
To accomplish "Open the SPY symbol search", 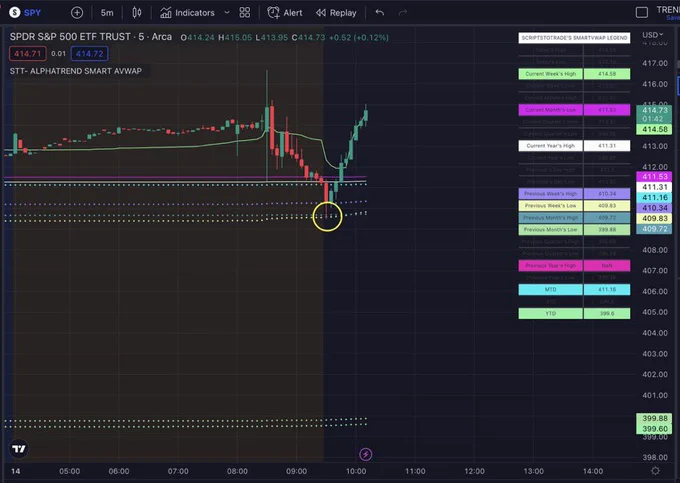I will tap(26, 13).
